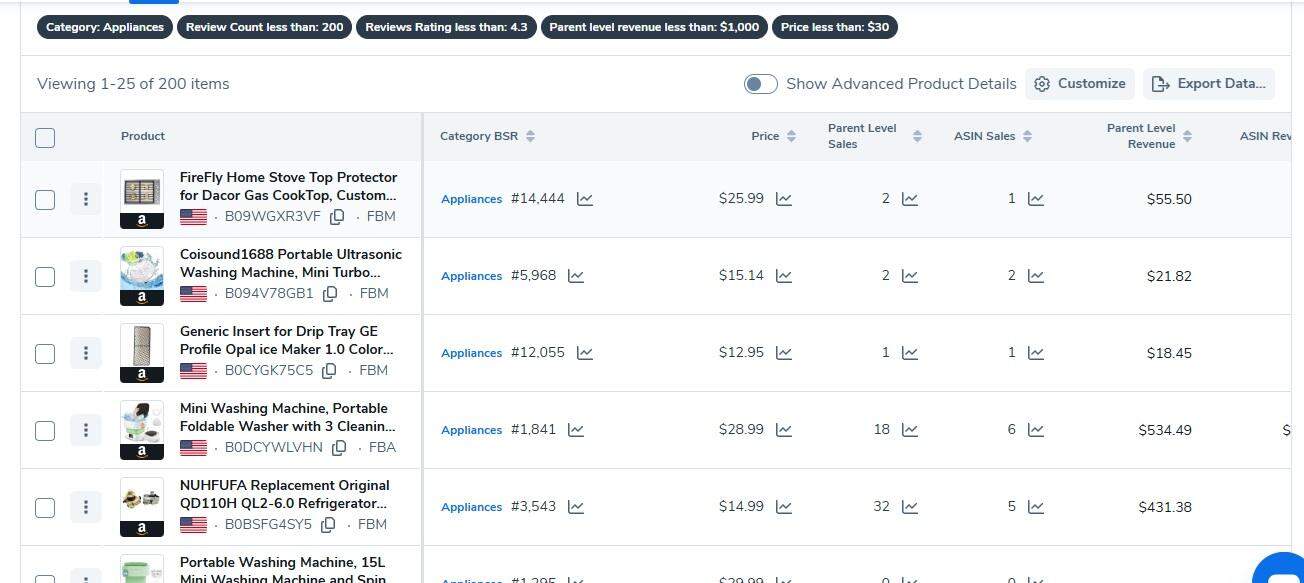The image size is (1304, 583).
Task: Click the Customize button
Action: coord(1080,84)
